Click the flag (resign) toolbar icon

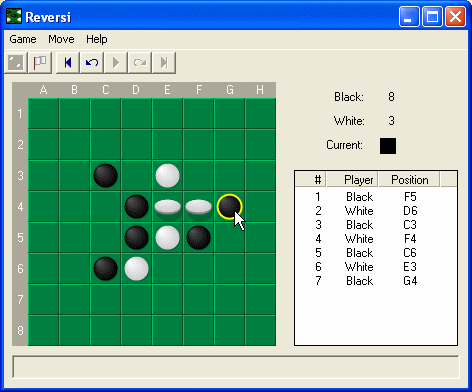pos(40,62)
